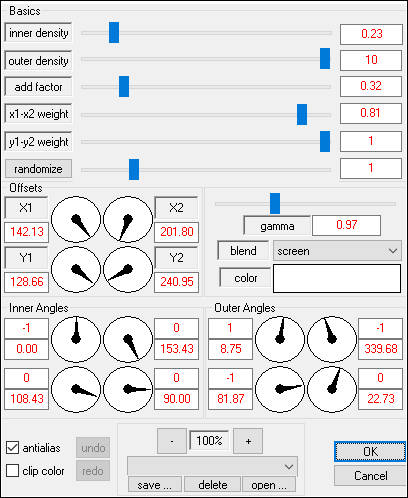Viewport: 408px width, 498px height.
Task: Open the blend mode dropdown showing screen
Action: [337, 251]
